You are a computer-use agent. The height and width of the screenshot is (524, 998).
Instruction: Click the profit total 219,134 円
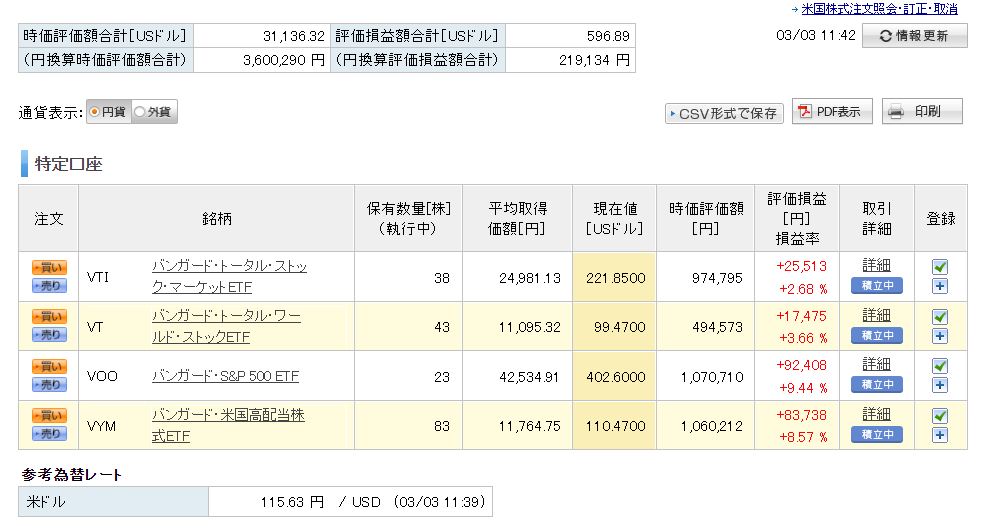pos(594,60)
